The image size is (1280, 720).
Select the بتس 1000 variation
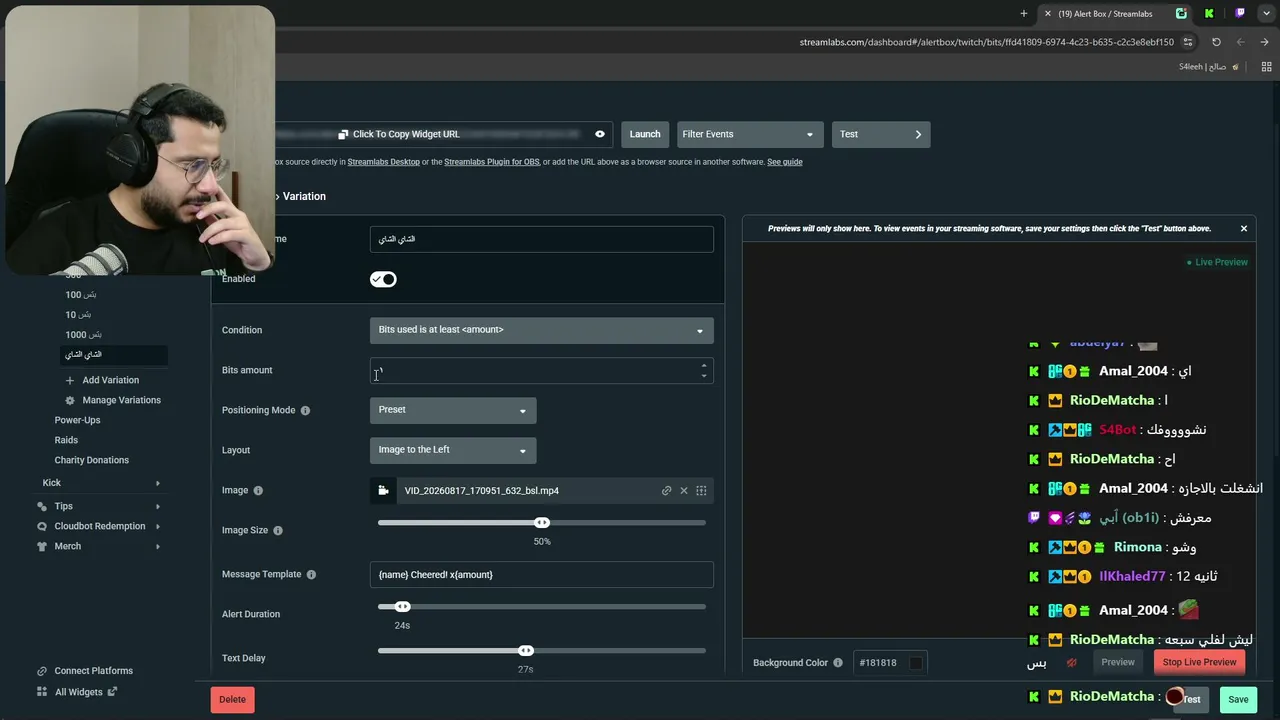pyautogui.click(x=84, y=335)
